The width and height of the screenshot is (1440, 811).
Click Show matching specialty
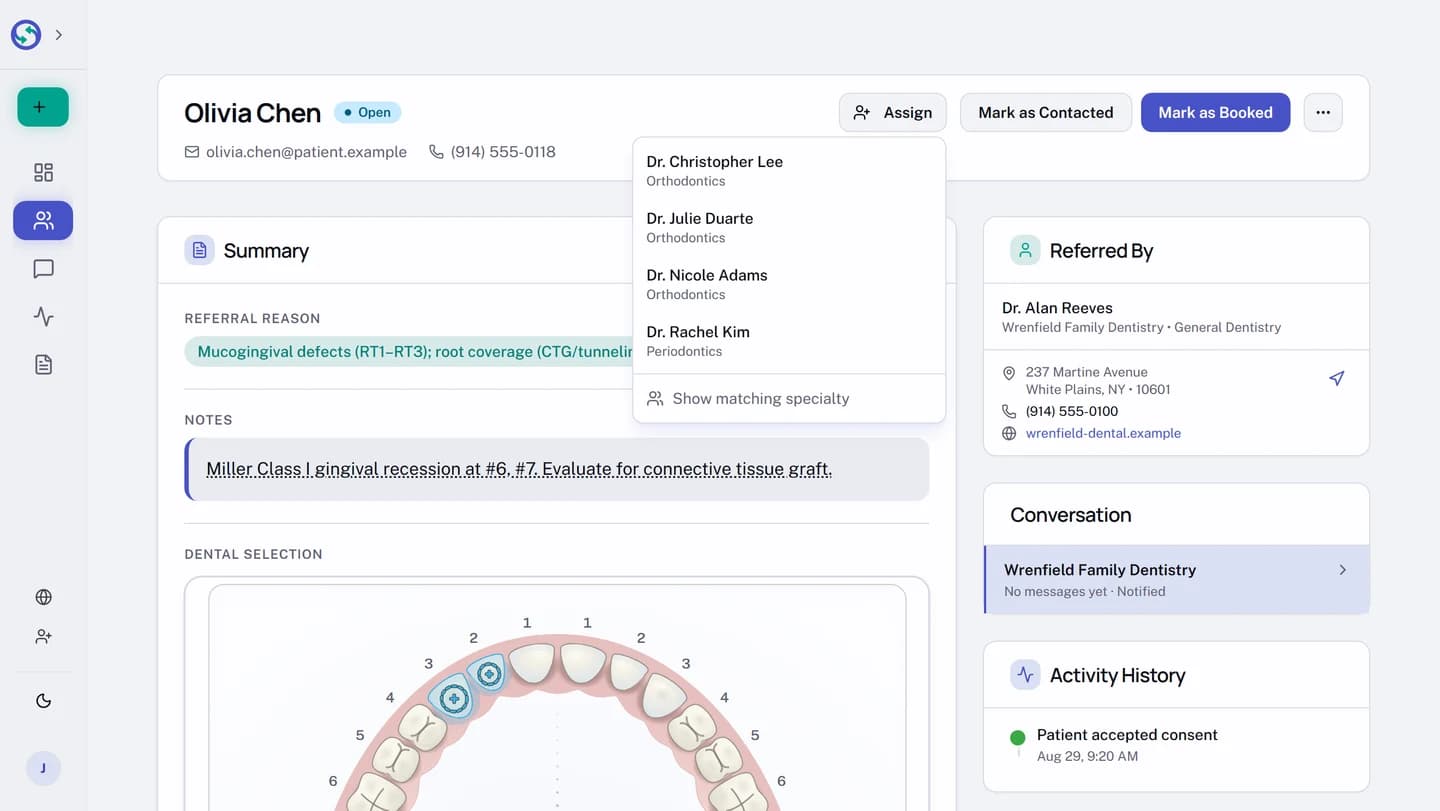pyautogui.click(x=789, y=398)
